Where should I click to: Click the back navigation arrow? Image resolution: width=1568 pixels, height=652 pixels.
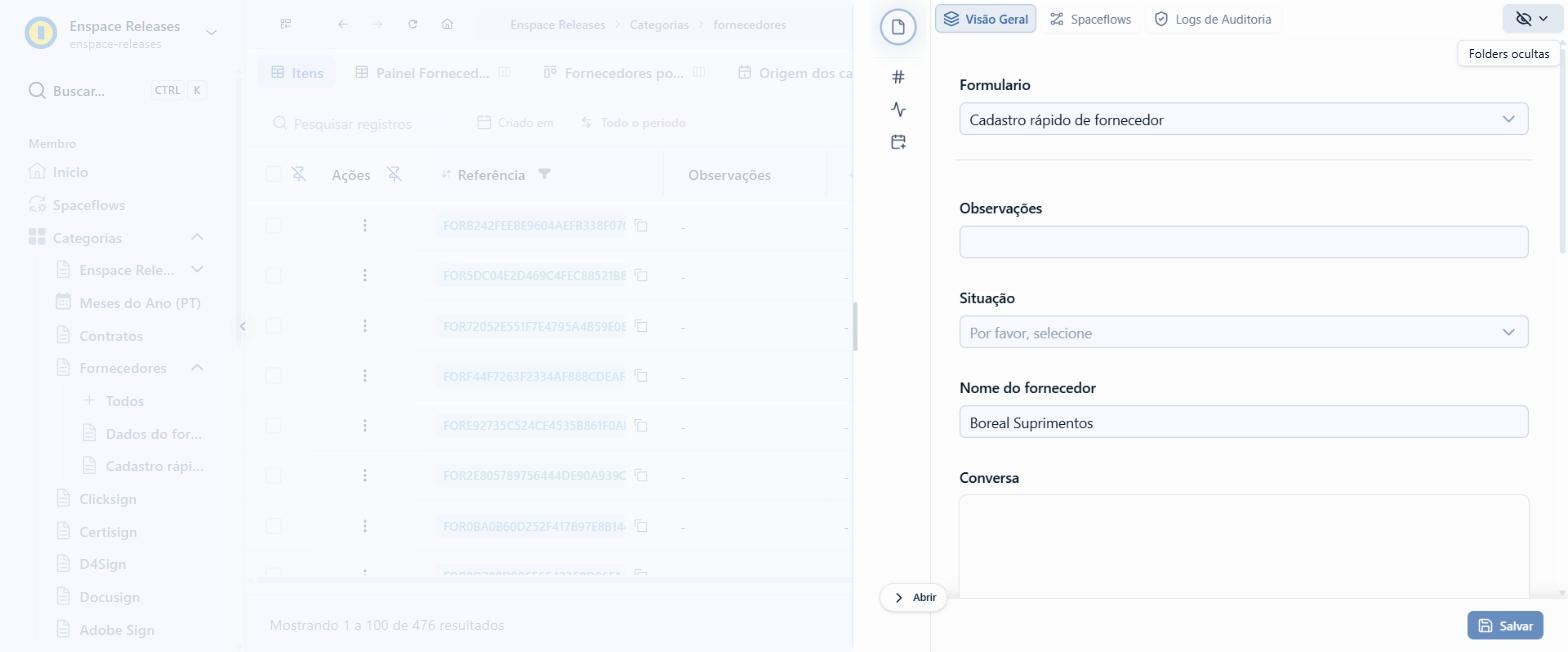(x=343, y=24)
